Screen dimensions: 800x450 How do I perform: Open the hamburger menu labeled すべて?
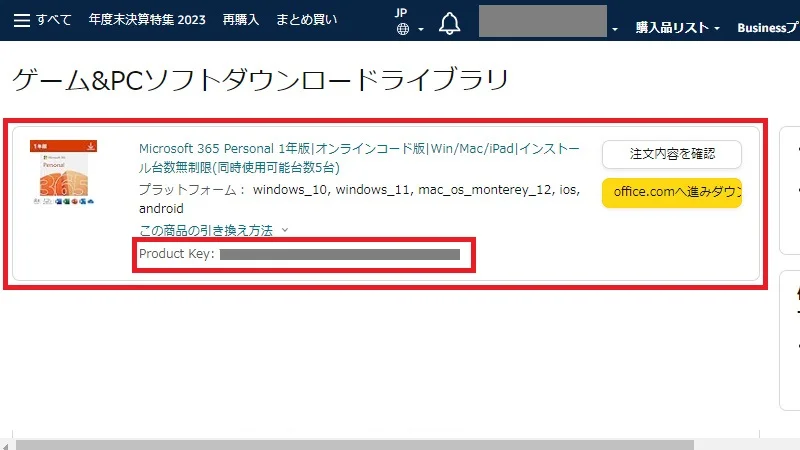click(x=42, y=20)
